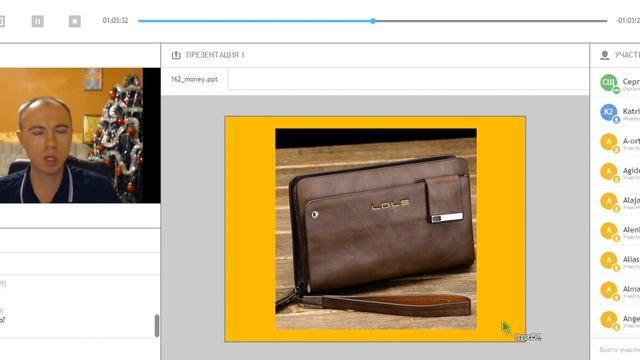The width and height of the screenshot is (640, 360).
Task: Click the avatar beside Alenl participant
Action: coord(609,231)
